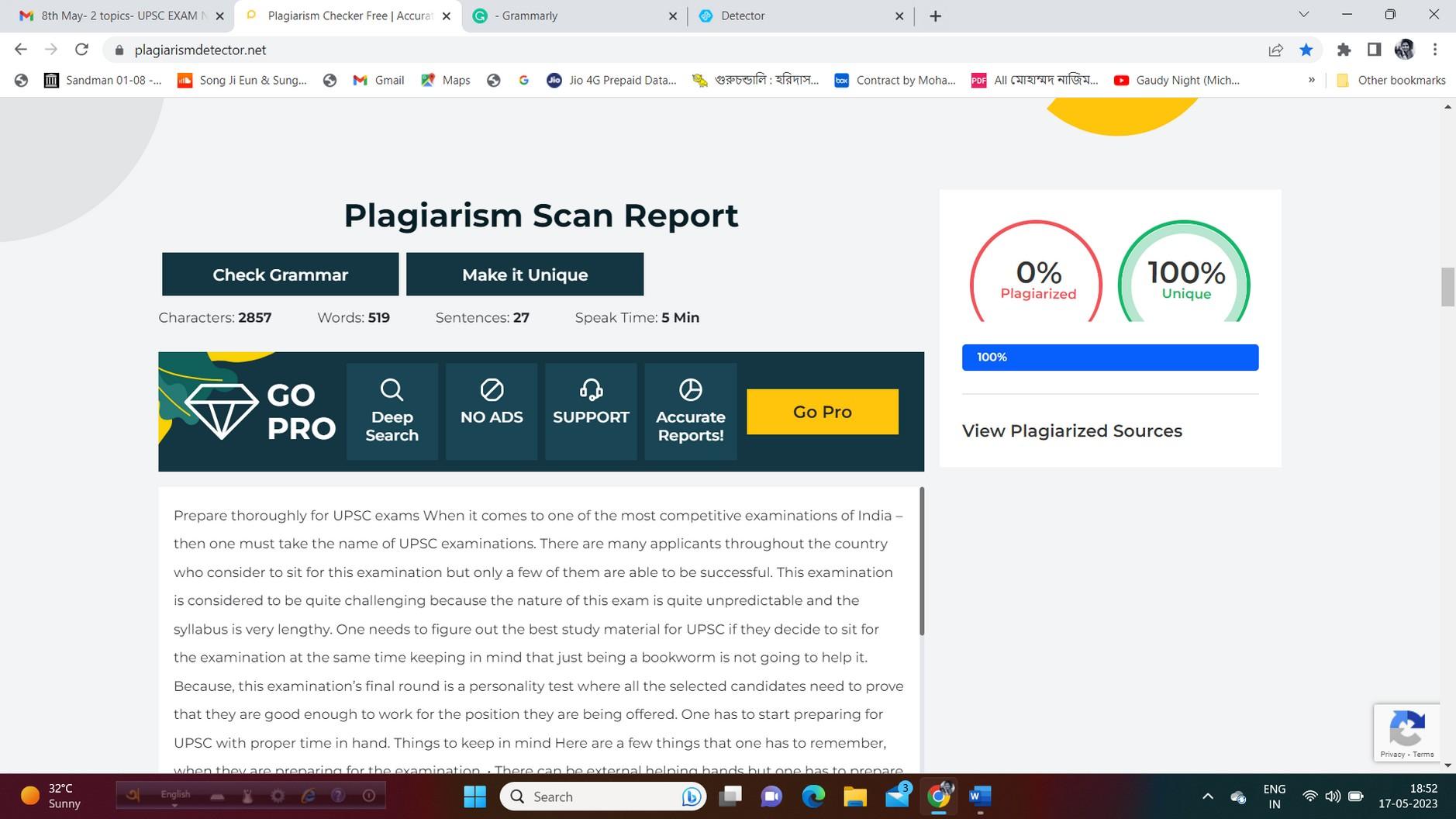
Task: Click the report text box scrollbar
Action: [922, 562]
